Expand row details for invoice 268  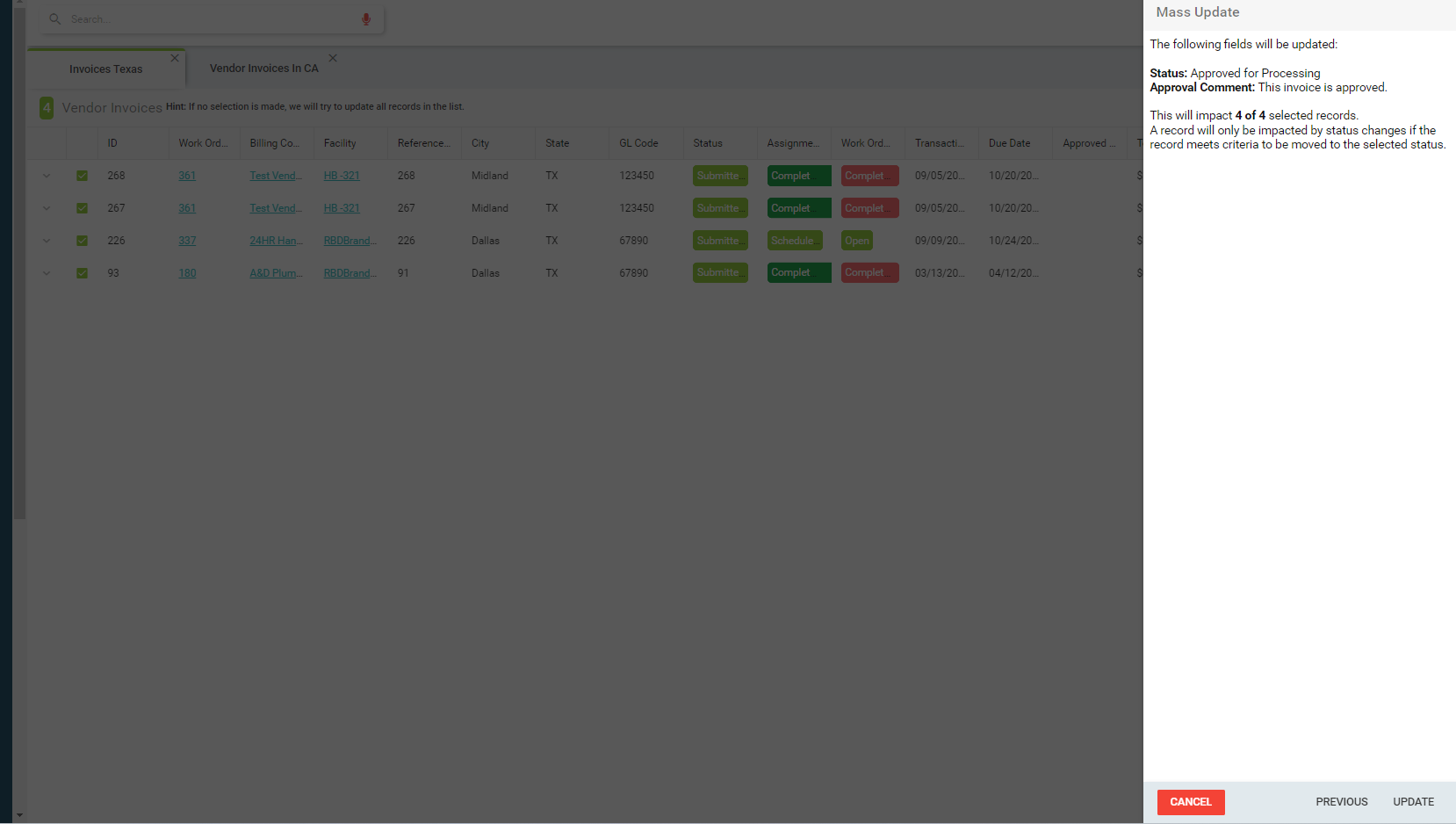point(47,176)
